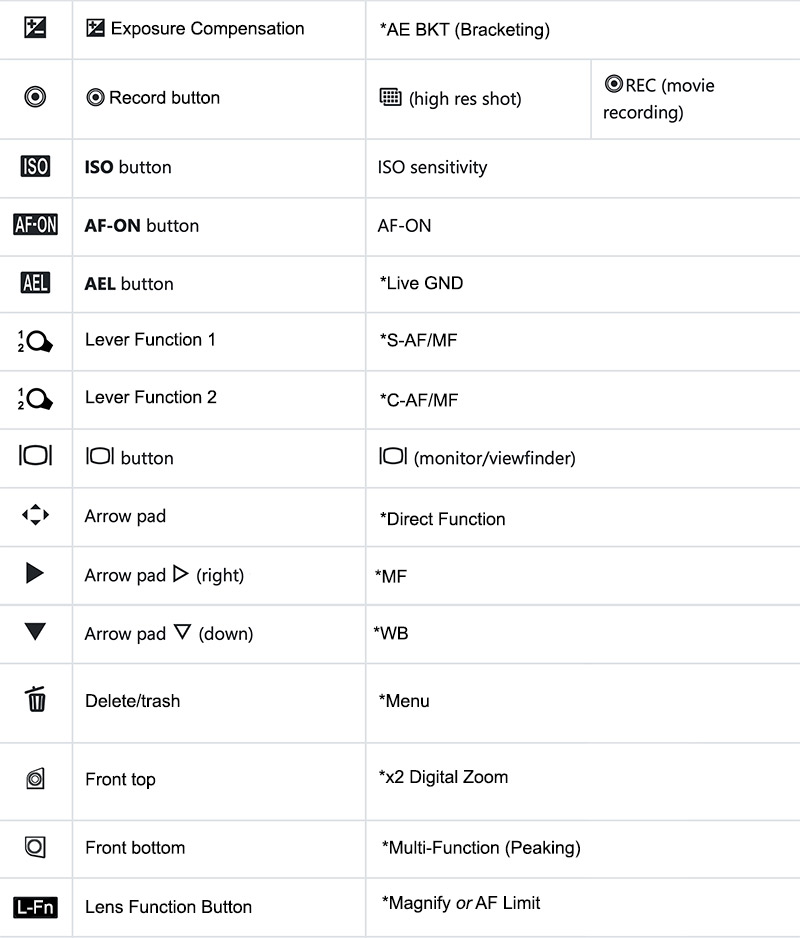Click the Front bottom button icon
This screenshot has height=938, width=800.
click(x=35, y=847)
